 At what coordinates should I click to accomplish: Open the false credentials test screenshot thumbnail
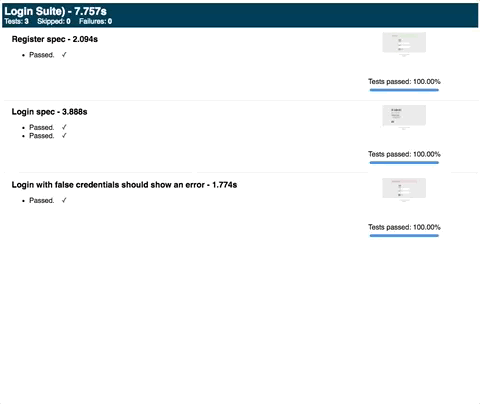click(x=404, y=190)
